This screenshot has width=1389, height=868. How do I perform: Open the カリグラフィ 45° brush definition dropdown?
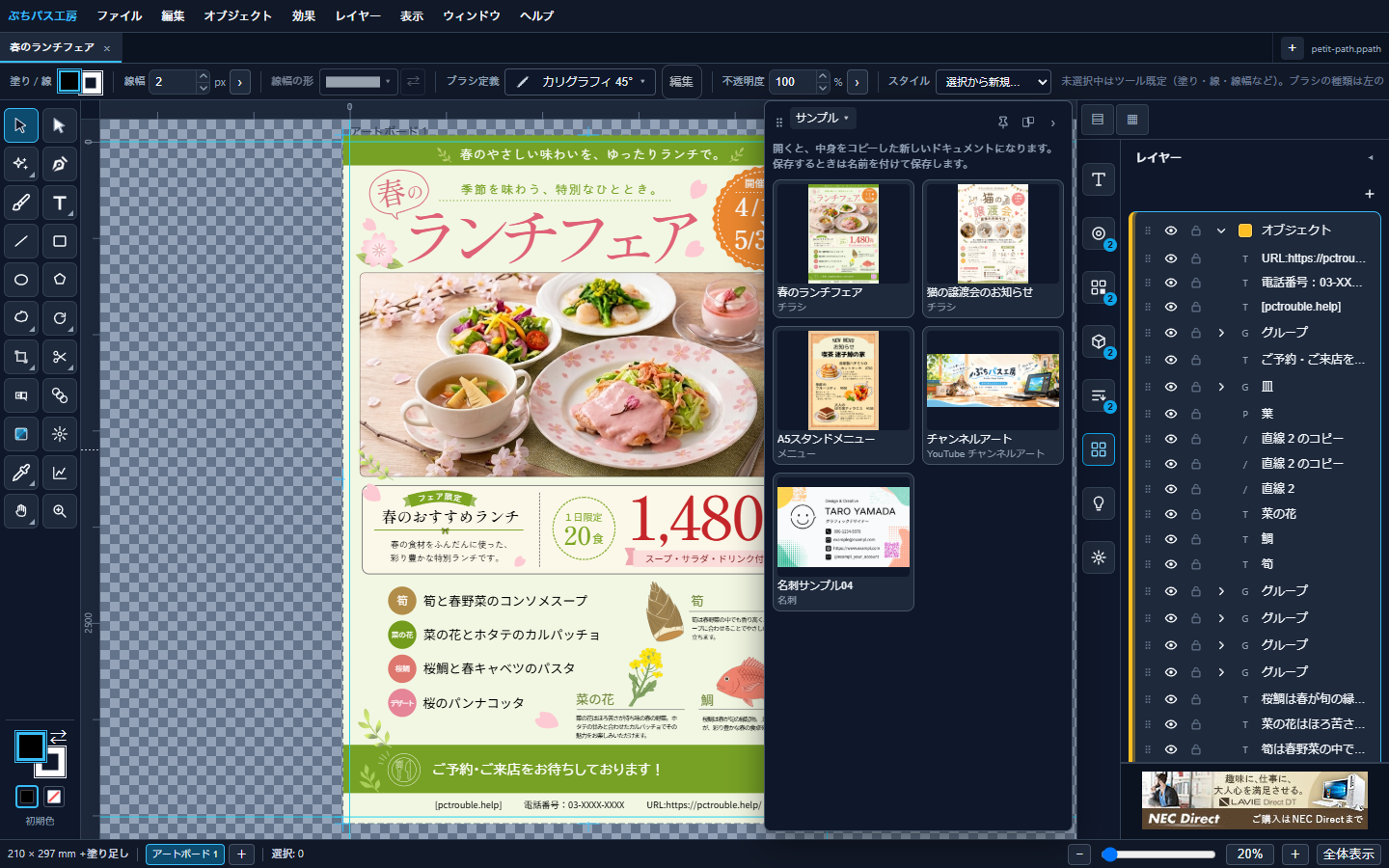pos(581,82)
